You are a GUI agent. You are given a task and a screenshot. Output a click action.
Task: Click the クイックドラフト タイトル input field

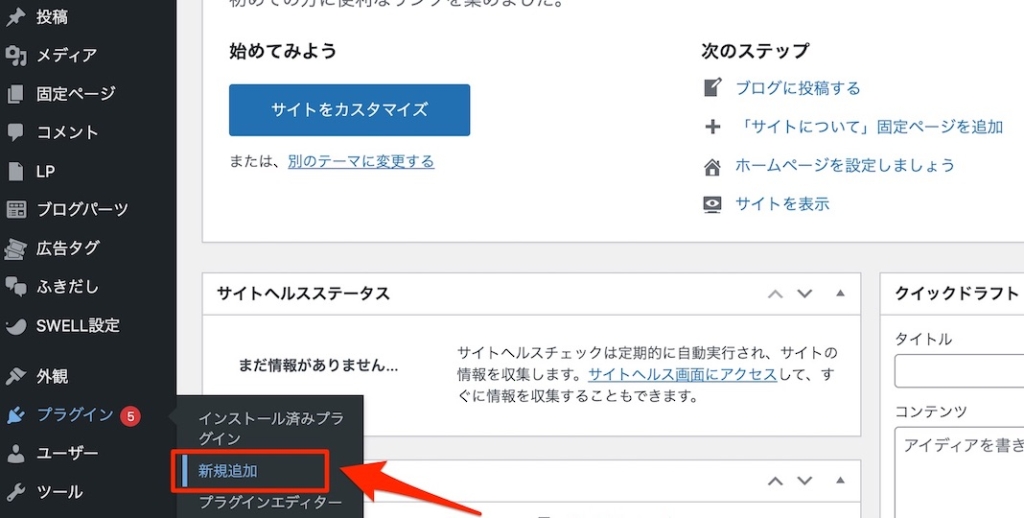tap(959, 371)
